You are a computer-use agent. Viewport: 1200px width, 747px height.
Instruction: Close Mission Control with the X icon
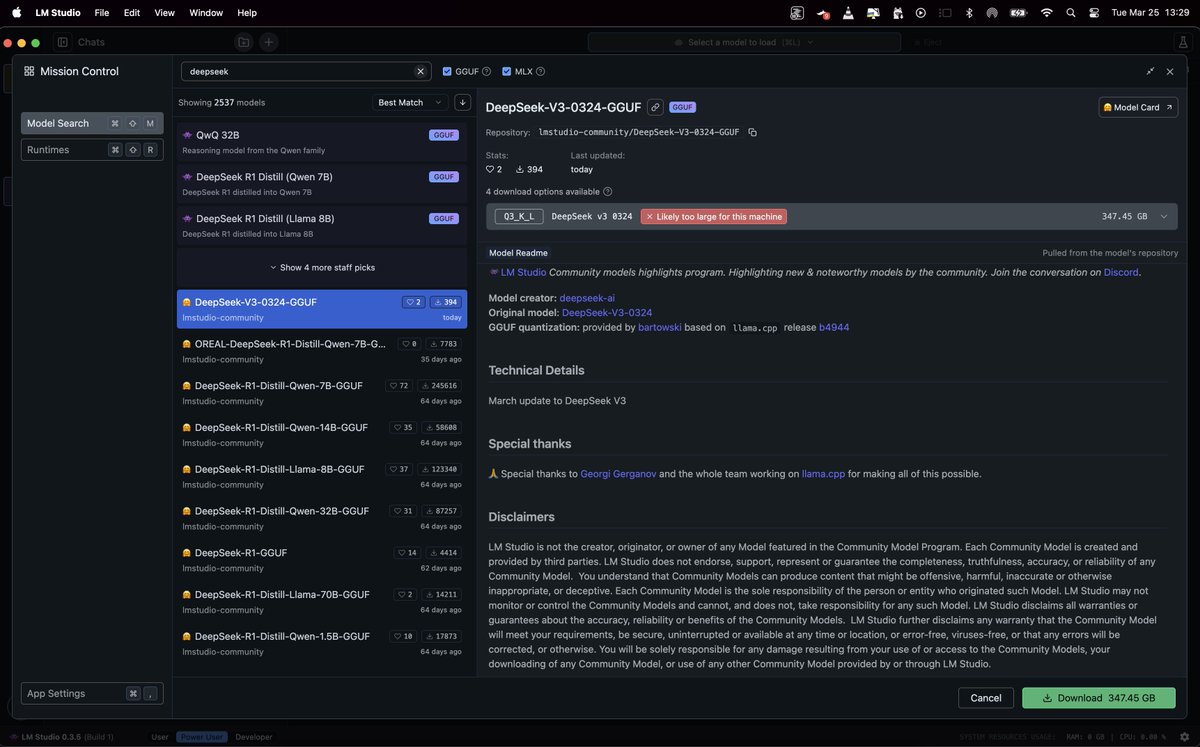(1170, 71)
